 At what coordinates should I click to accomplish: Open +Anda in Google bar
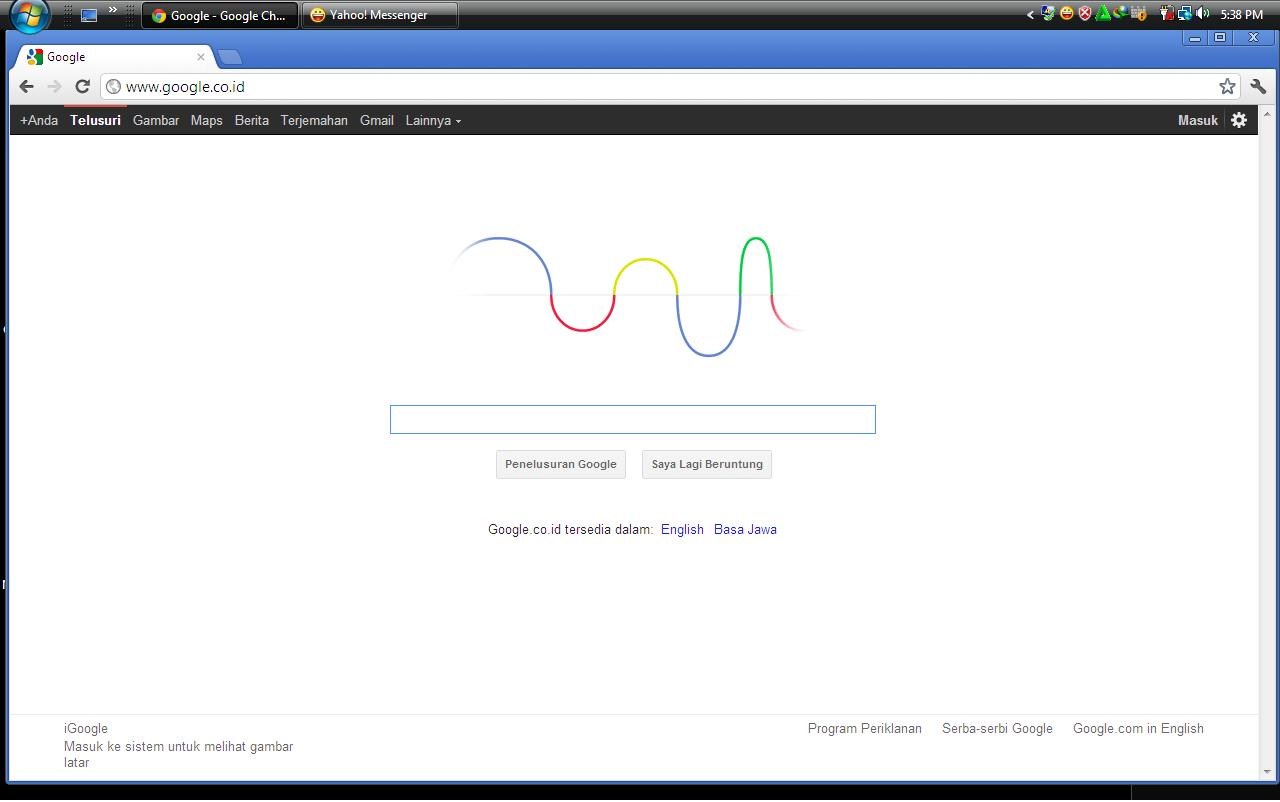click(x=39, y=120)
